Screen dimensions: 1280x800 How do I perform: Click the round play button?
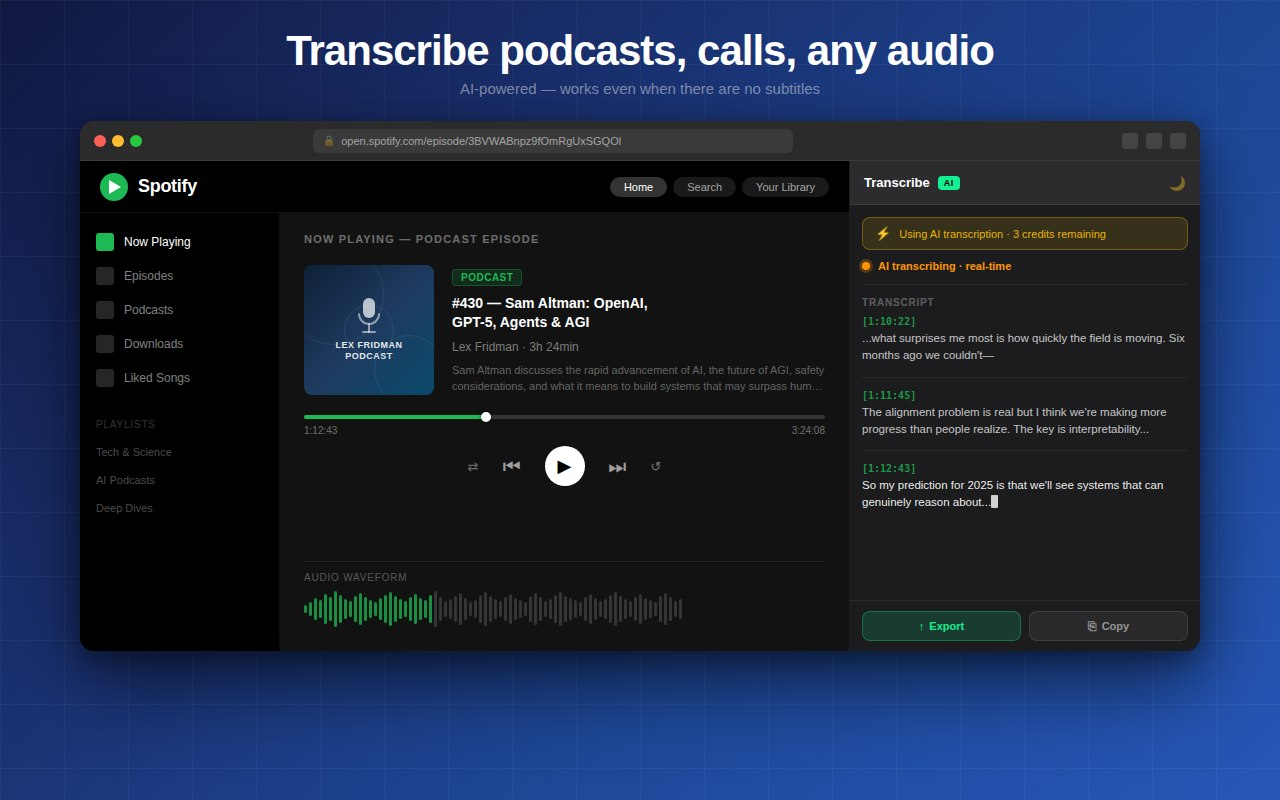pyautogui.click(x=565, y=466)
